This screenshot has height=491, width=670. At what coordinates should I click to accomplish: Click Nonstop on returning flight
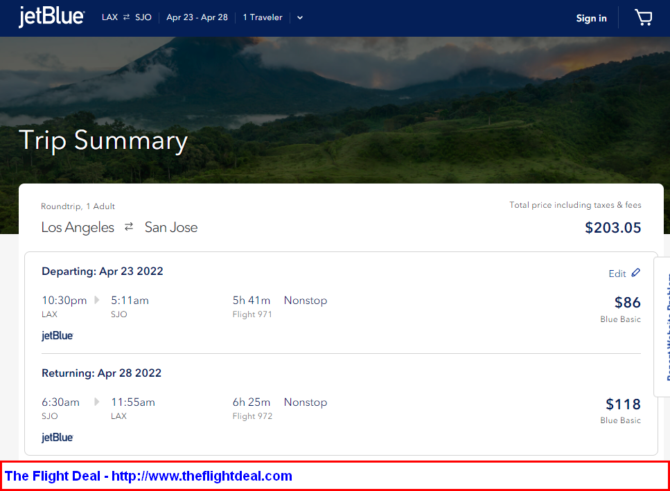pos(306,402)
